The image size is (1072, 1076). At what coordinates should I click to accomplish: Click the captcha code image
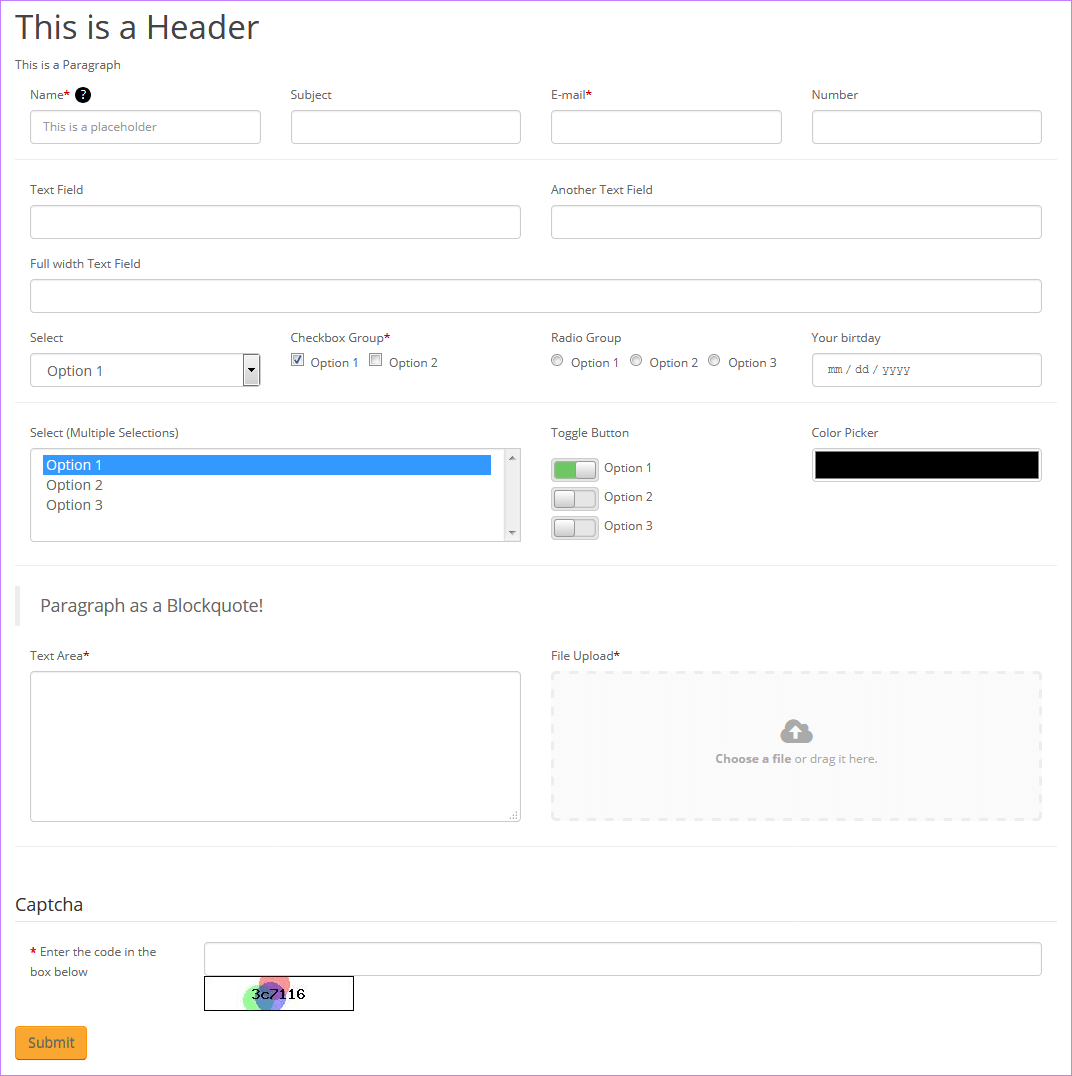(279, 993)
